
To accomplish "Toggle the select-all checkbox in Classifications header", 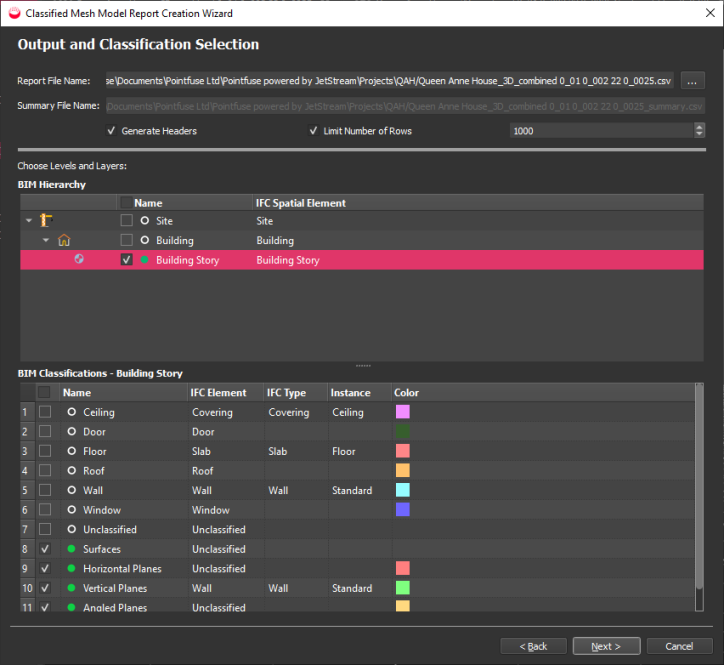I will coord(44,392).
